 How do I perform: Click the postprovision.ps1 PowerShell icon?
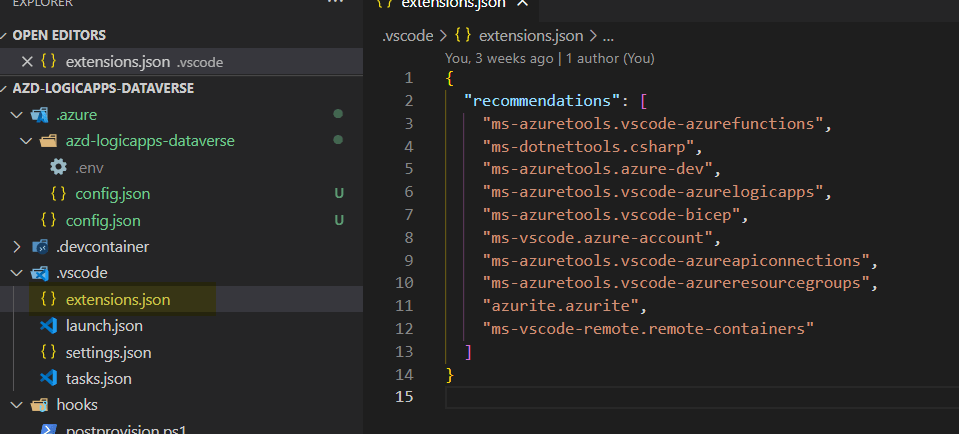coord(48,430)
